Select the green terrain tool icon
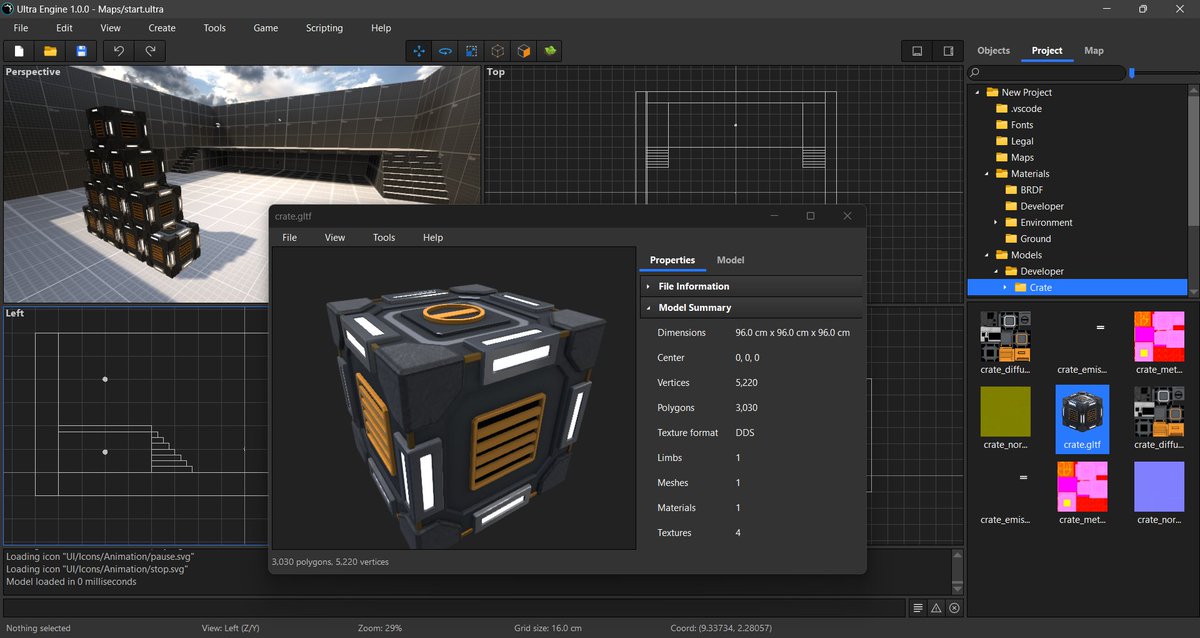 549,51
